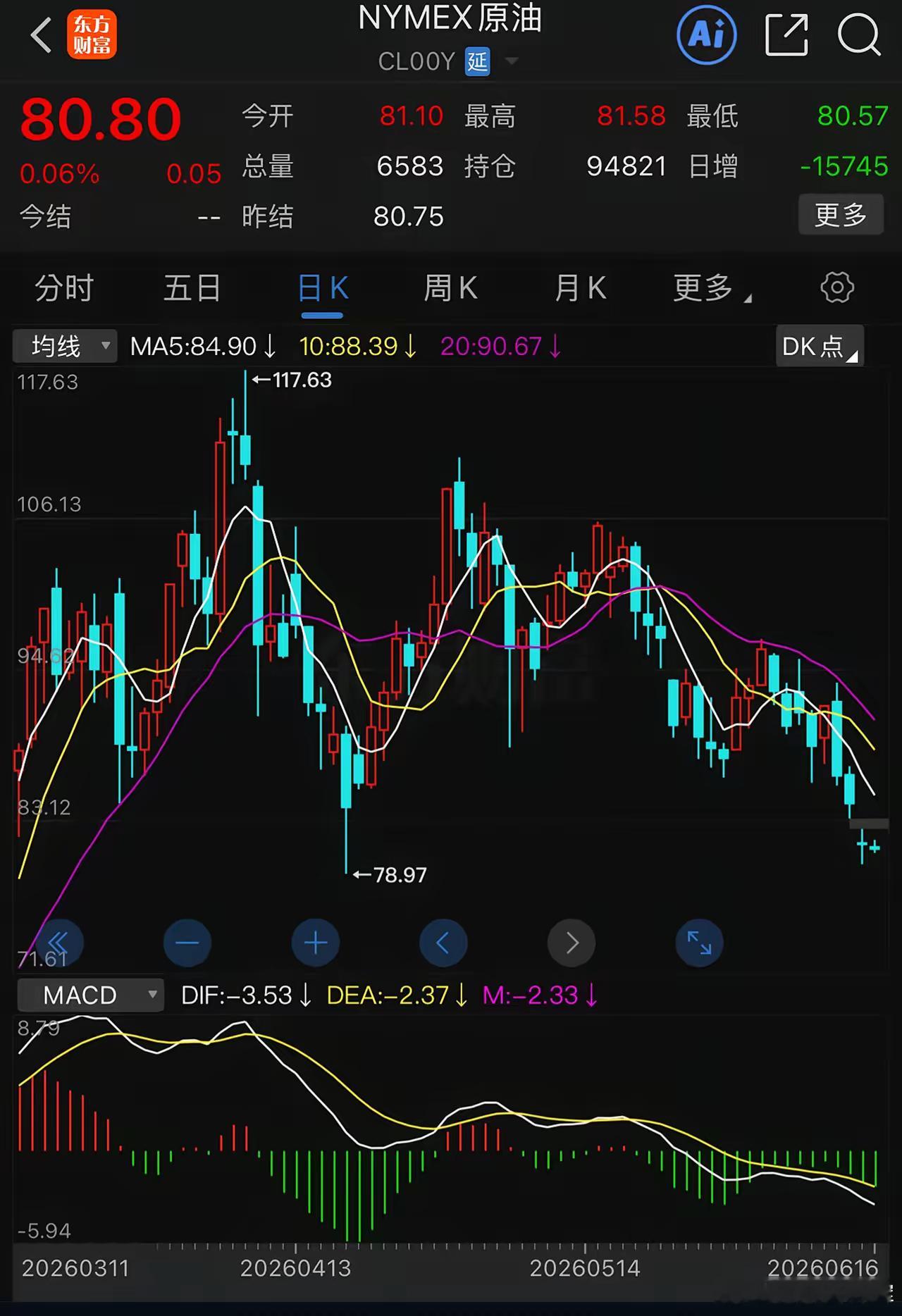Click the 106.13 price axis label
The width and height of the screenshot is (902, 1316).
pyautogui.click(x=49, y=504)
